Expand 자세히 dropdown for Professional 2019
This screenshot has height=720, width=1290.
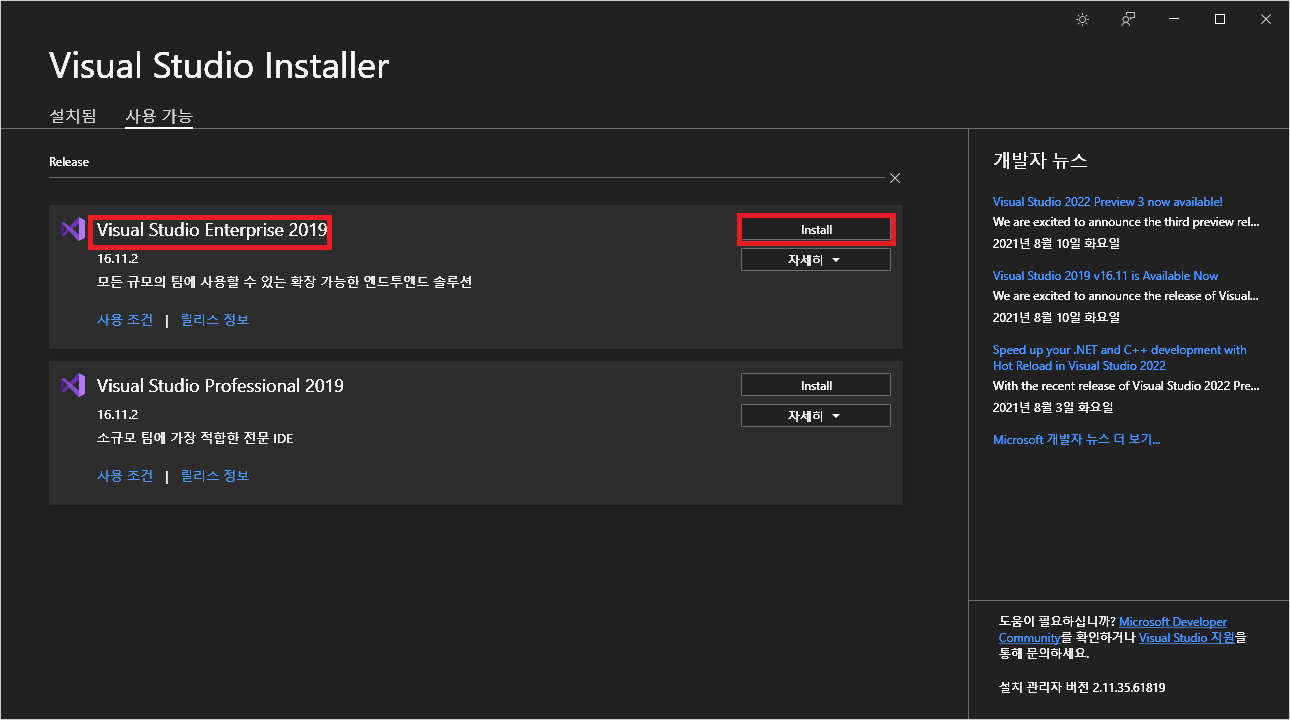click(x=816, y=416)
